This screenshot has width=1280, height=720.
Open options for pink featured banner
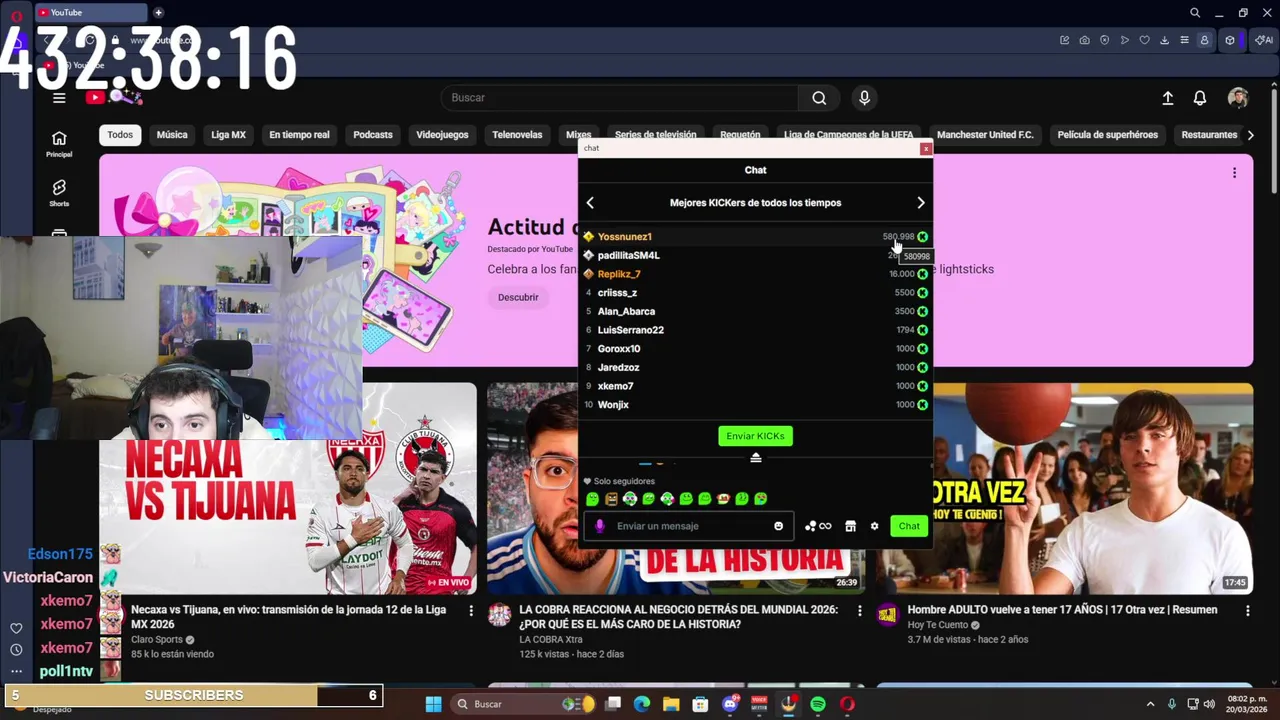coord(1234,172)
